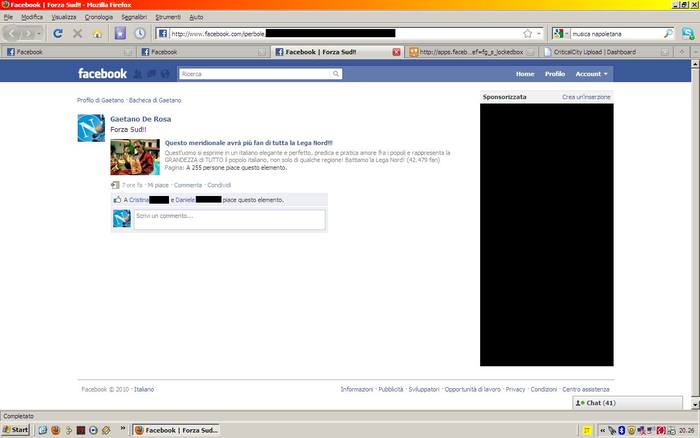Image resolution: width=700 pixels, height=438 pixels.
Task: Switch to the first Facebook tab
Action: click(68, 52)
